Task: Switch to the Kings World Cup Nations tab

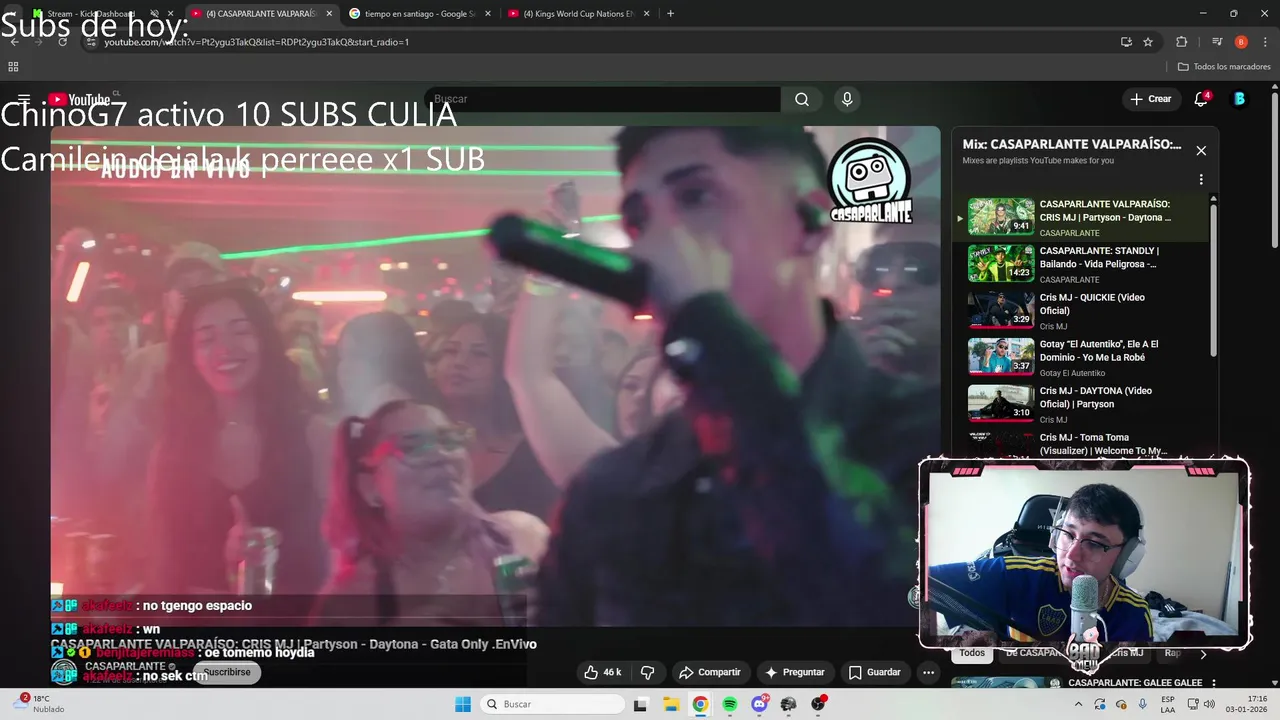Action: pyautogui.click(x=578, y=14)
